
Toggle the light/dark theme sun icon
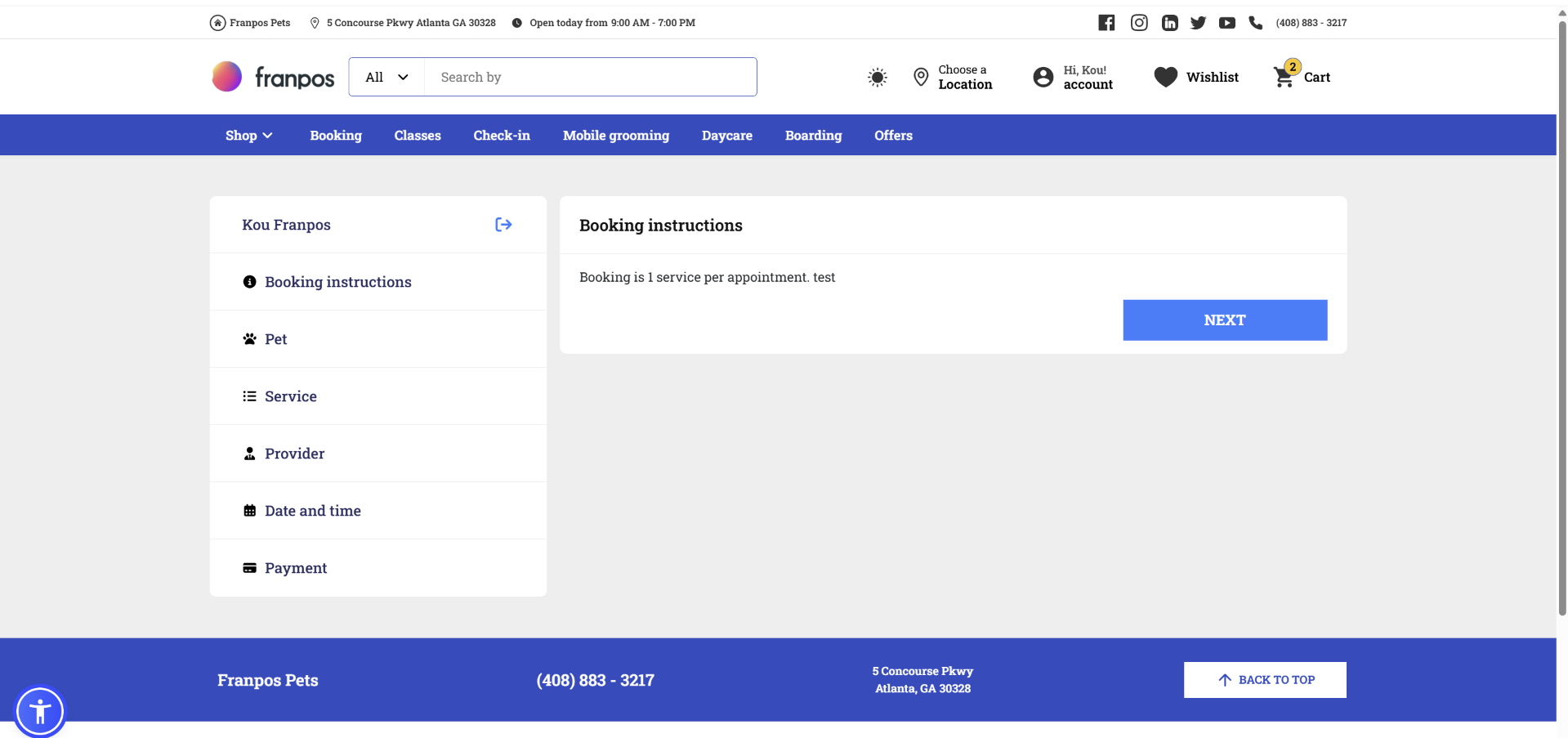coord(877,78)
